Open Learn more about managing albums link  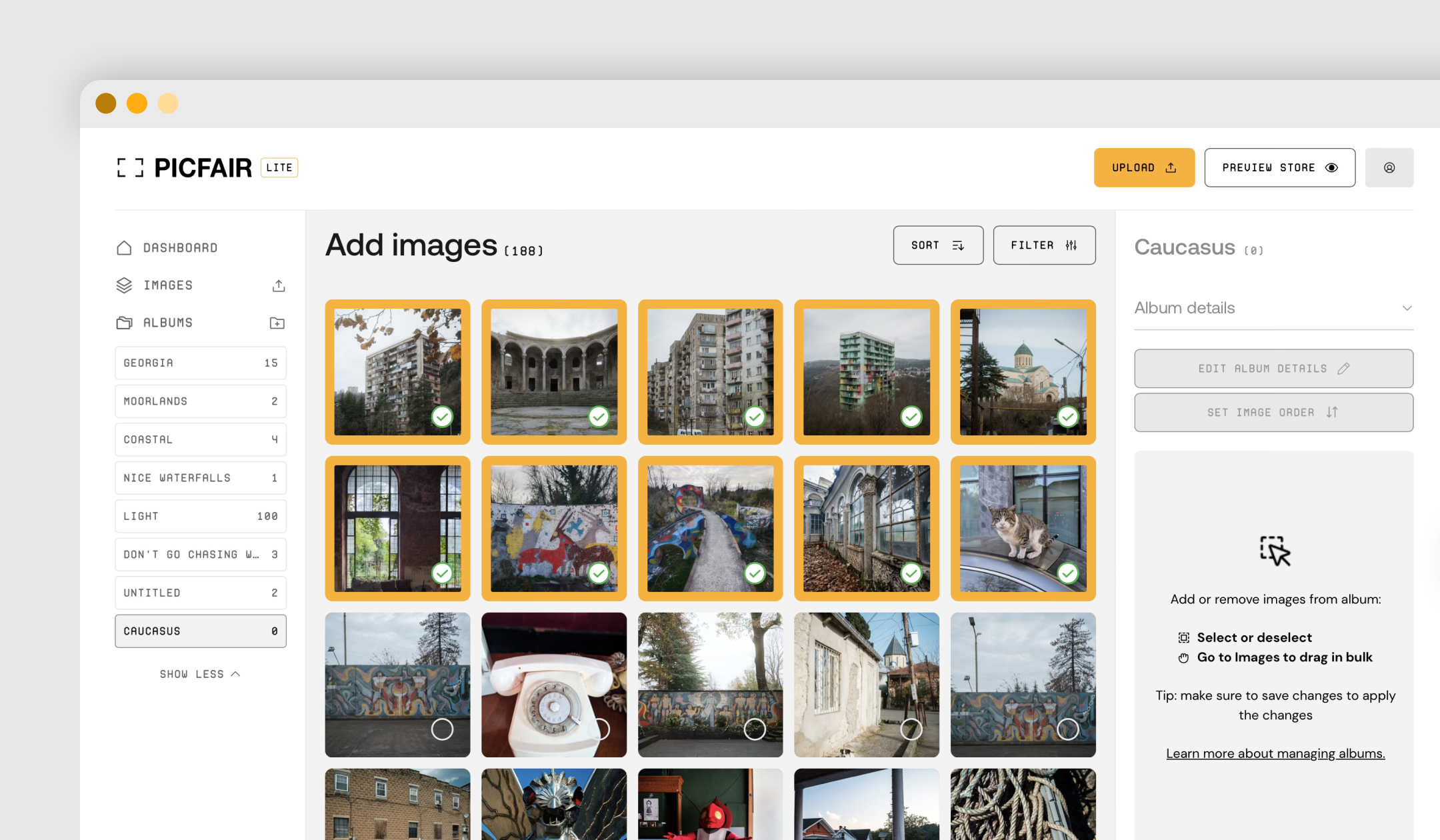(x=1275, y=753)
